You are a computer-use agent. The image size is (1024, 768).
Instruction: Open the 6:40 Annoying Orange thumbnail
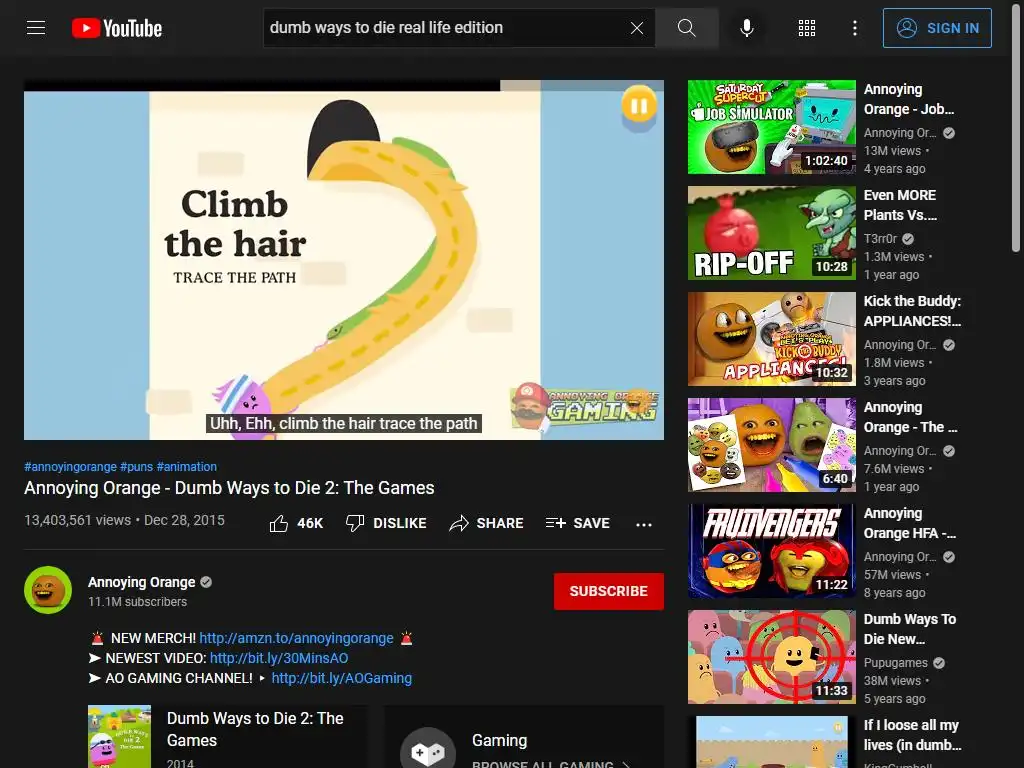pyautogui.click(x=772, y=445)
